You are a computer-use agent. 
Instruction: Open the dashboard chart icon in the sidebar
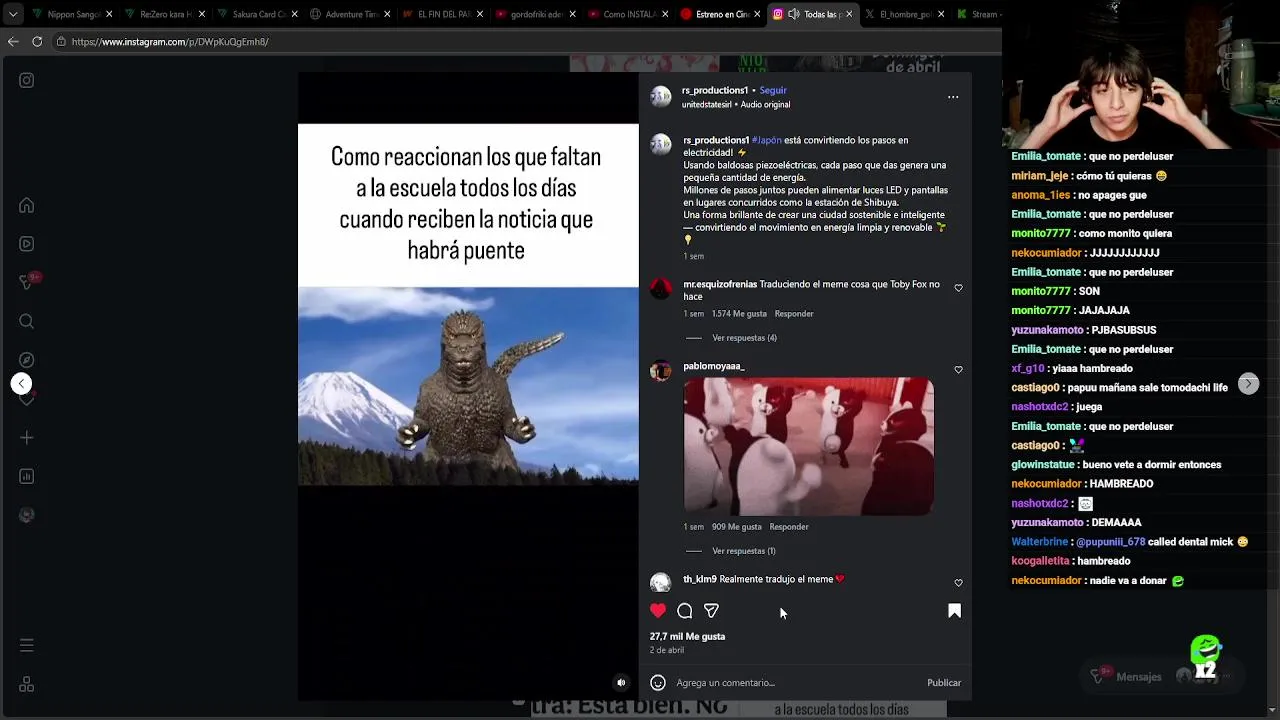(x=27, y=477)
